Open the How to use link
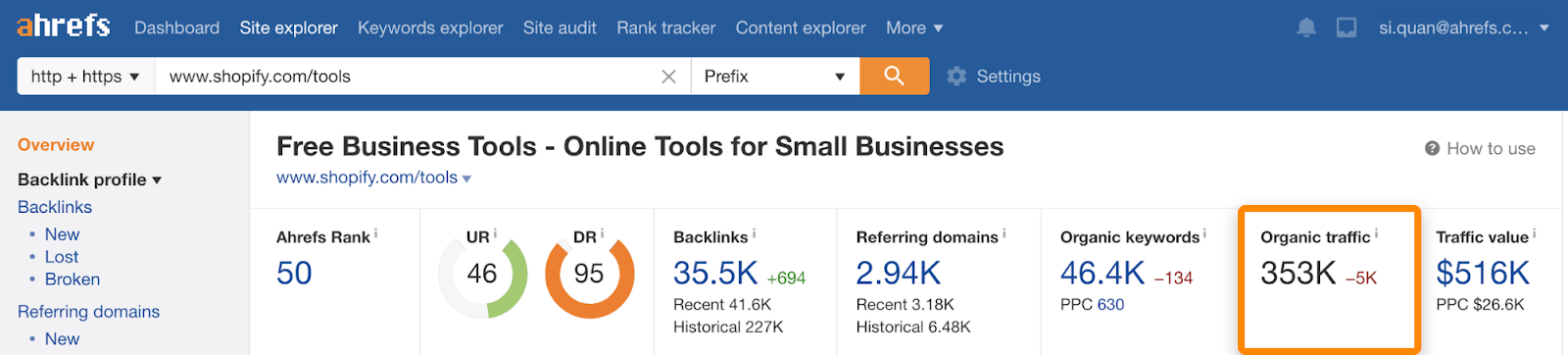This screenshot has height=355, width=1568. 1491,148
